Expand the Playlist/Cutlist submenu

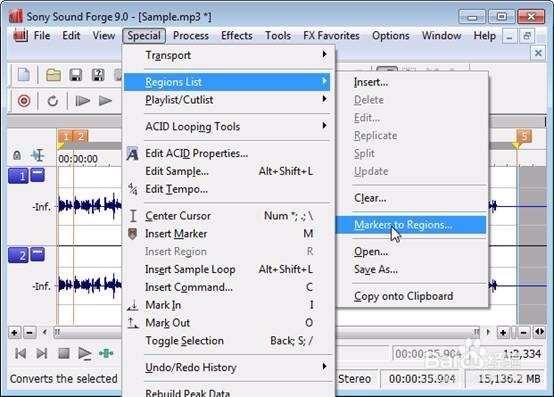tap(227, 100)
